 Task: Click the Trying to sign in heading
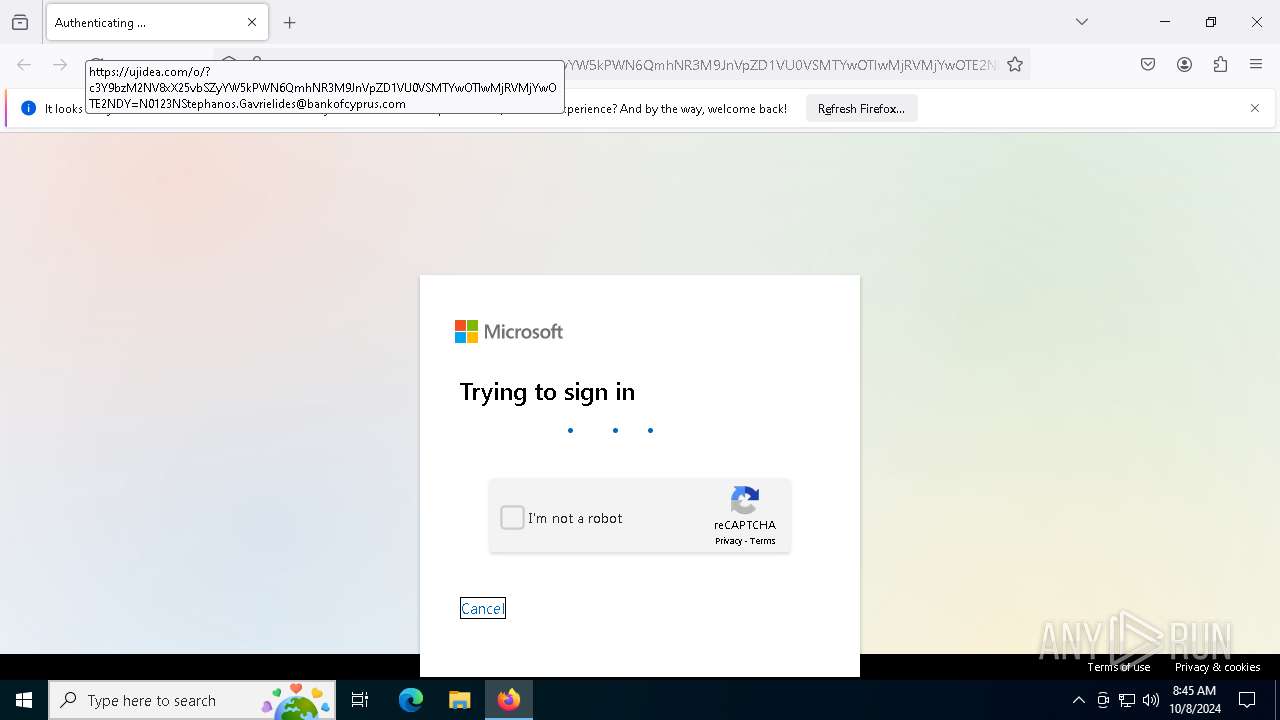[547, 391]
